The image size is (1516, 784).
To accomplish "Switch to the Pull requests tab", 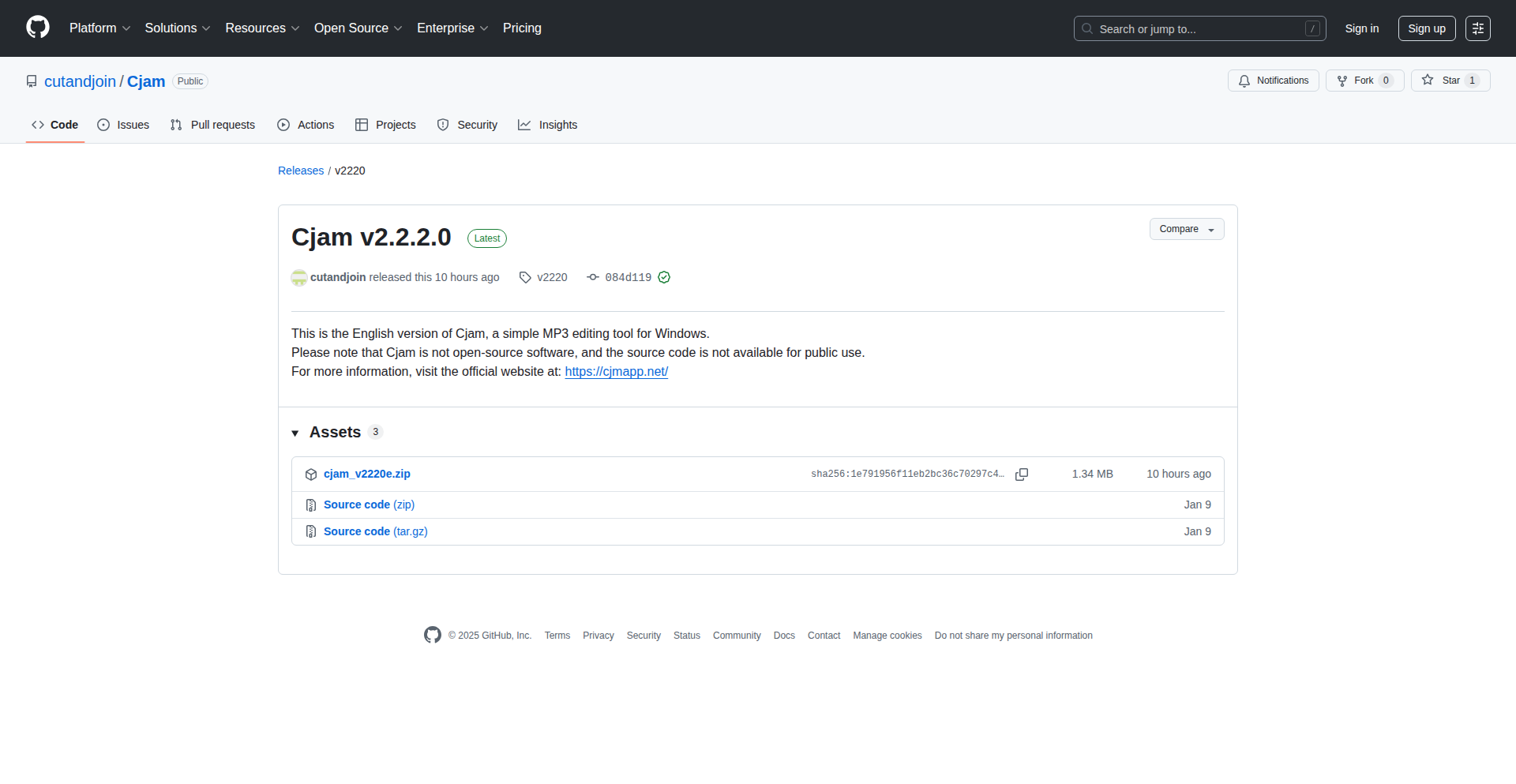I will click(x=212, y=125).
